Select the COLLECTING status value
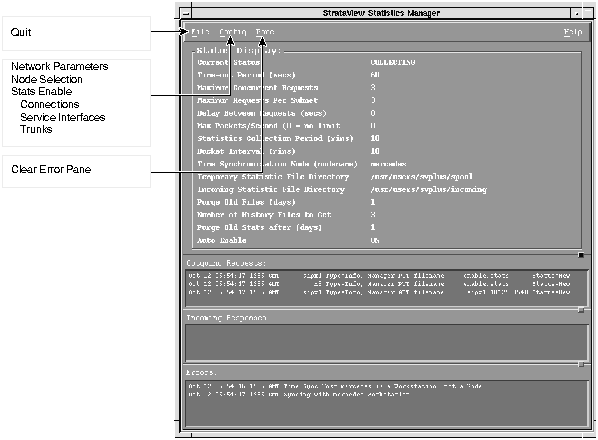The width and height of the screenshot is (598, 440). pos(393,62)
